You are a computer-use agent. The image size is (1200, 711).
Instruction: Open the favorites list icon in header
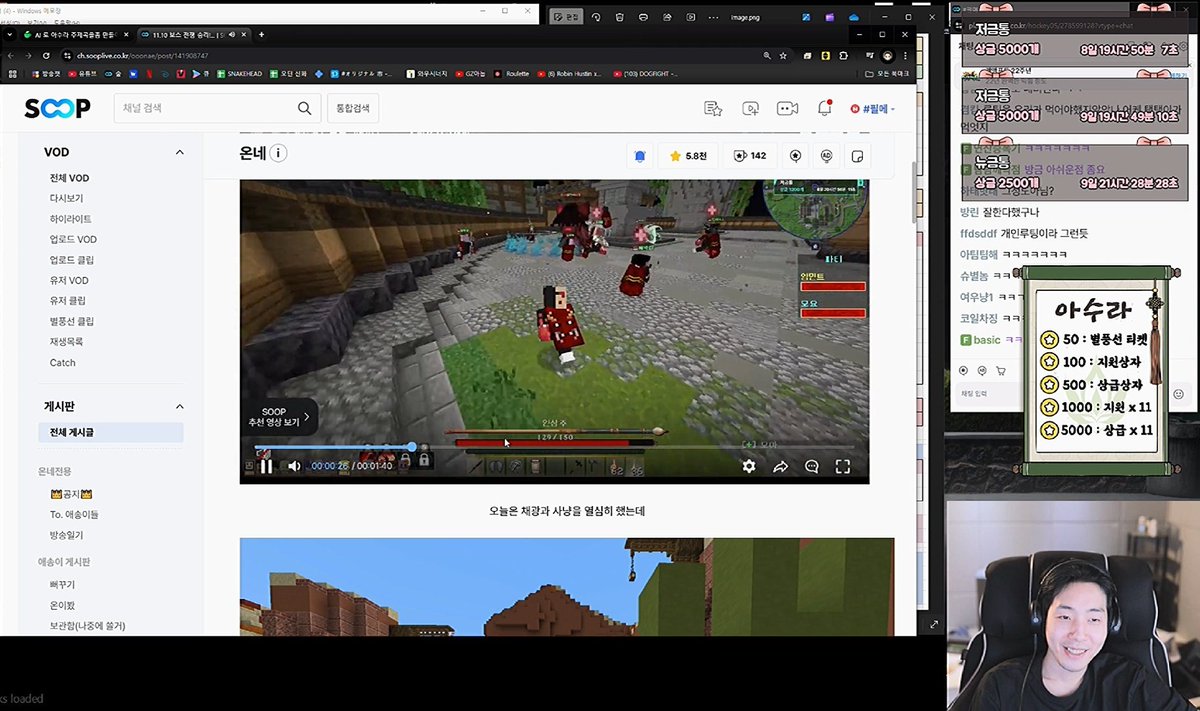pyautogui.click(x=712, y=108)
